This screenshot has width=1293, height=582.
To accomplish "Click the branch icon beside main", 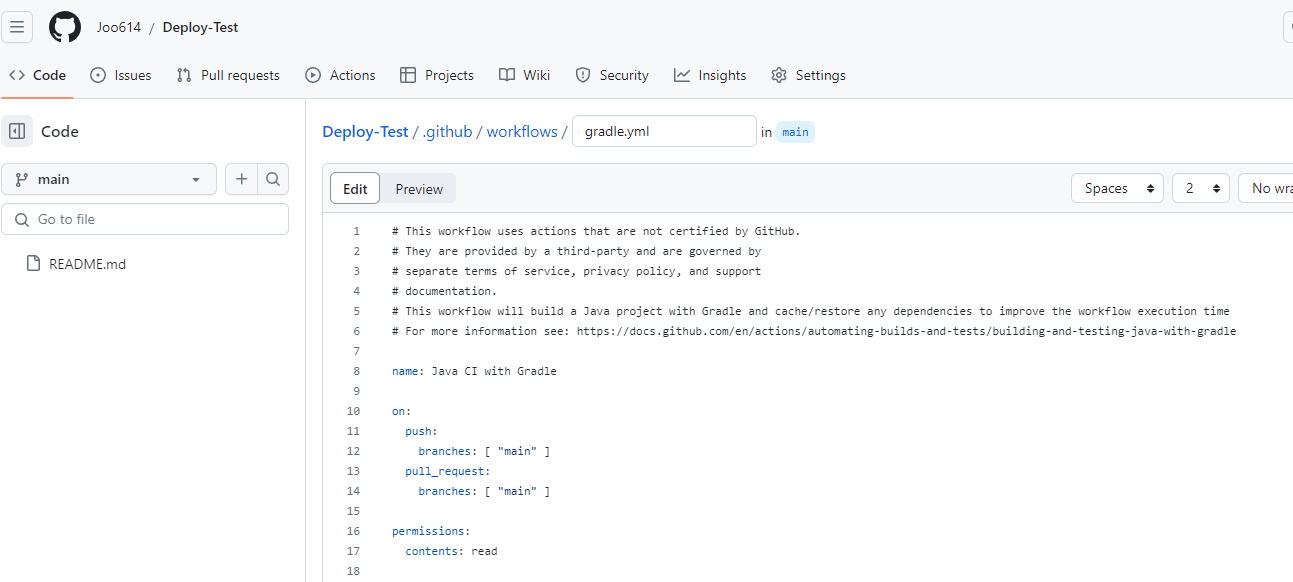I will point(21,179).
